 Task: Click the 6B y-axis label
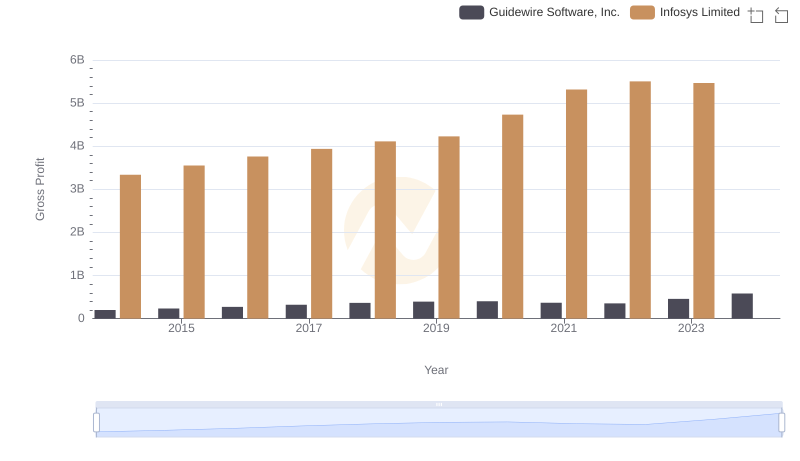tap(77, 60)
